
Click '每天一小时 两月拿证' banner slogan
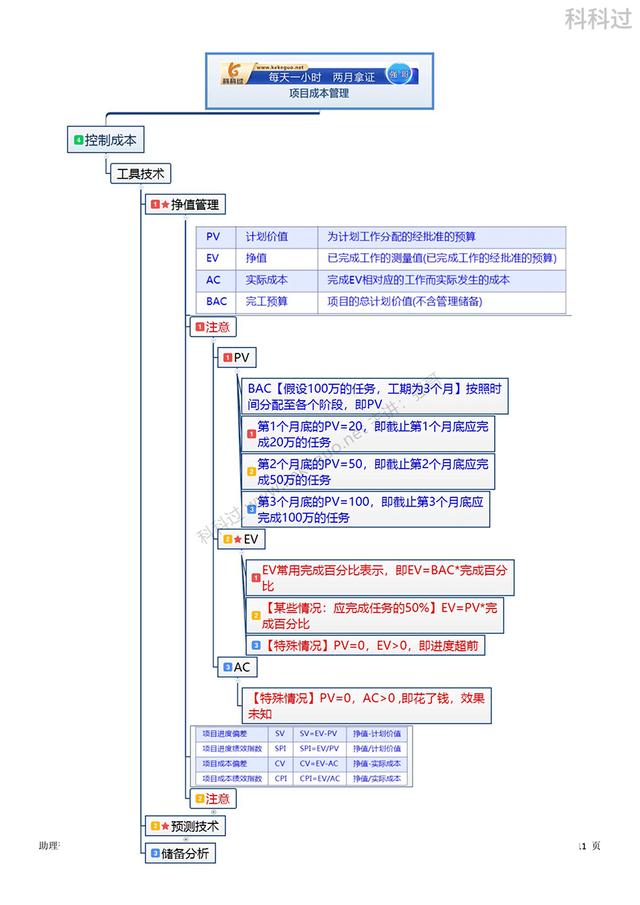(321, 77)
